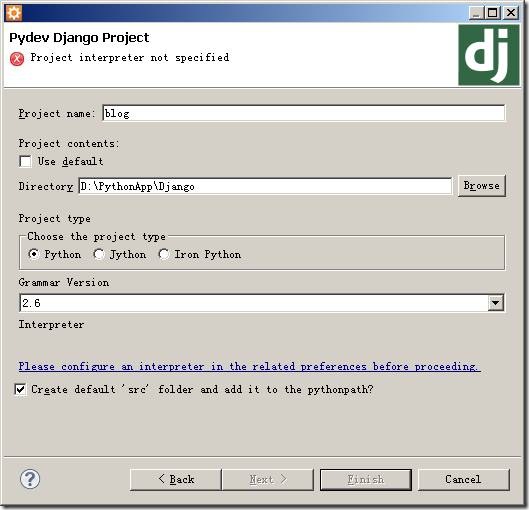Maximize the wizard window
The image size is (529, 510).
tap(492, 13)
